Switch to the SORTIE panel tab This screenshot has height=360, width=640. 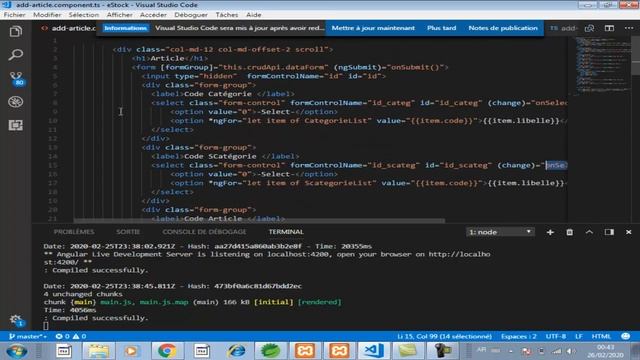coord(128,232)
